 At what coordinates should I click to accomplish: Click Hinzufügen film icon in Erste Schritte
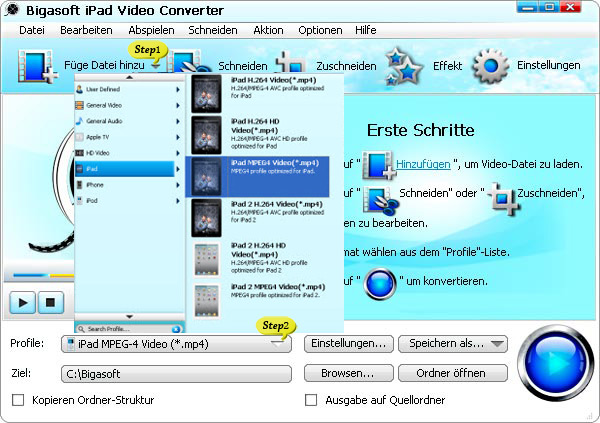click(378, 165)
